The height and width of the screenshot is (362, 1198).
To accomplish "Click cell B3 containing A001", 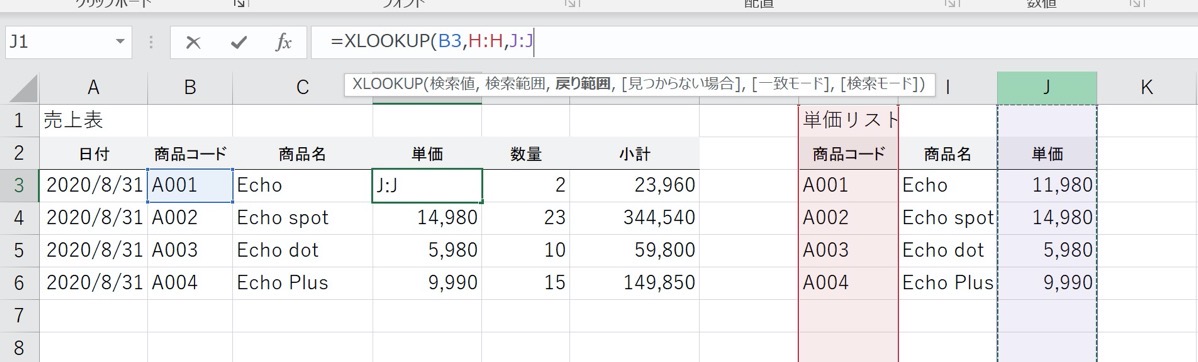I will [x=190, y=186].
